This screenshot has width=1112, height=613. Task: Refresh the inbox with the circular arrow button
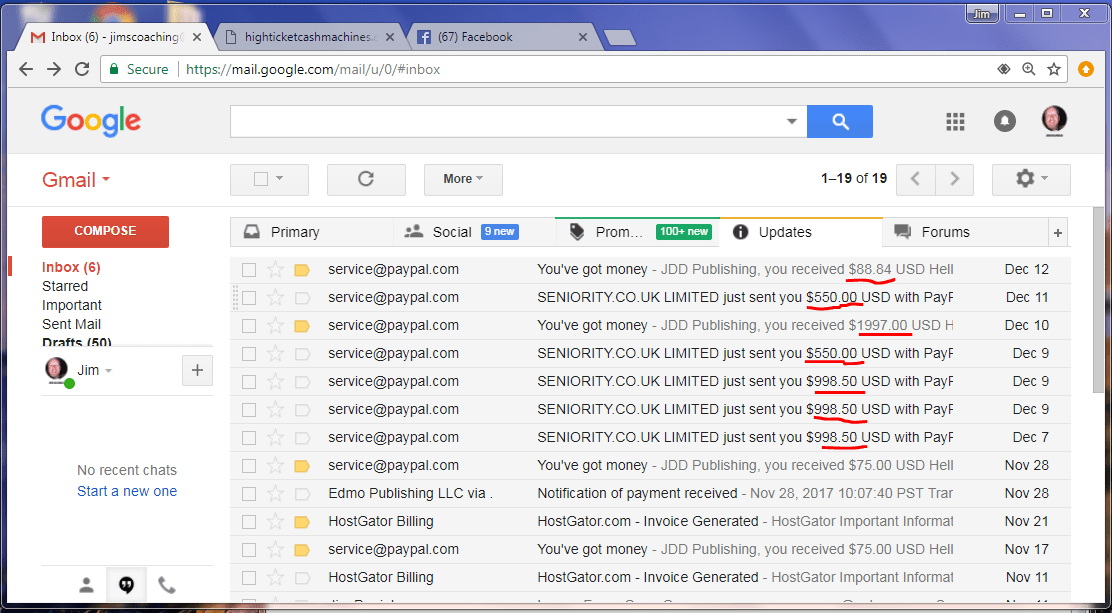(x=366, y=180)
